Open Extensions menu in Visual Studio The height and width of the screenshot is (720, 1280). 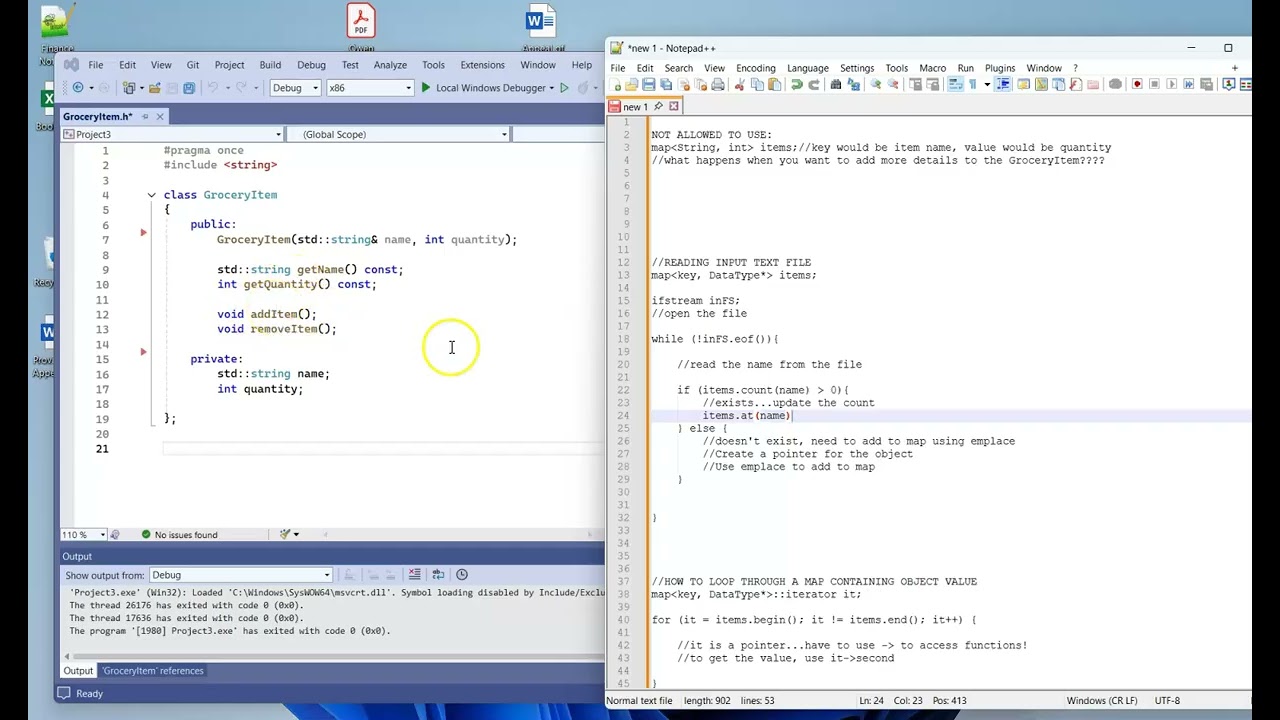(483, 65)
